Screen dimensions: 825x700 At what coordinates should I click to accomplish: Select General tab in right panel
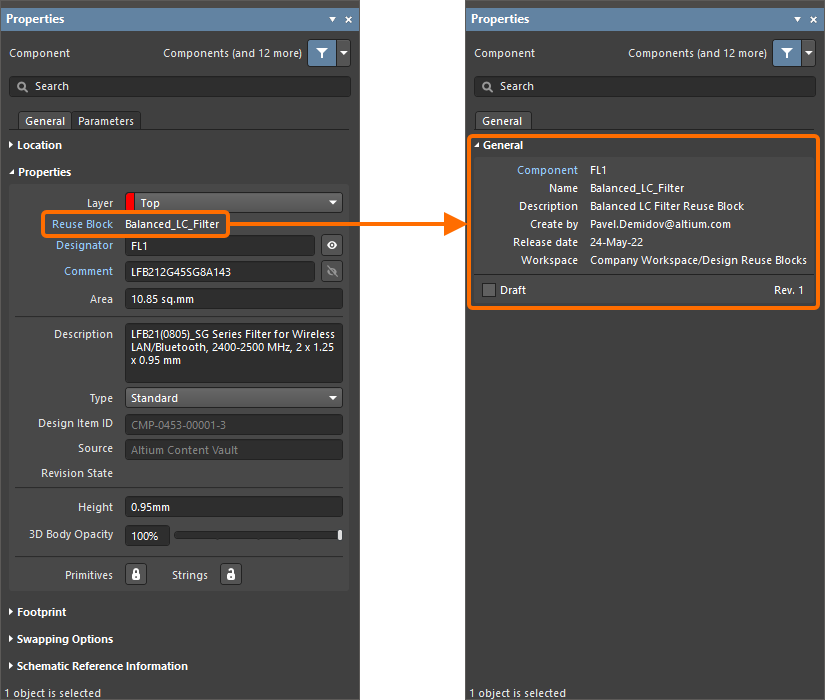coord(502,121)
